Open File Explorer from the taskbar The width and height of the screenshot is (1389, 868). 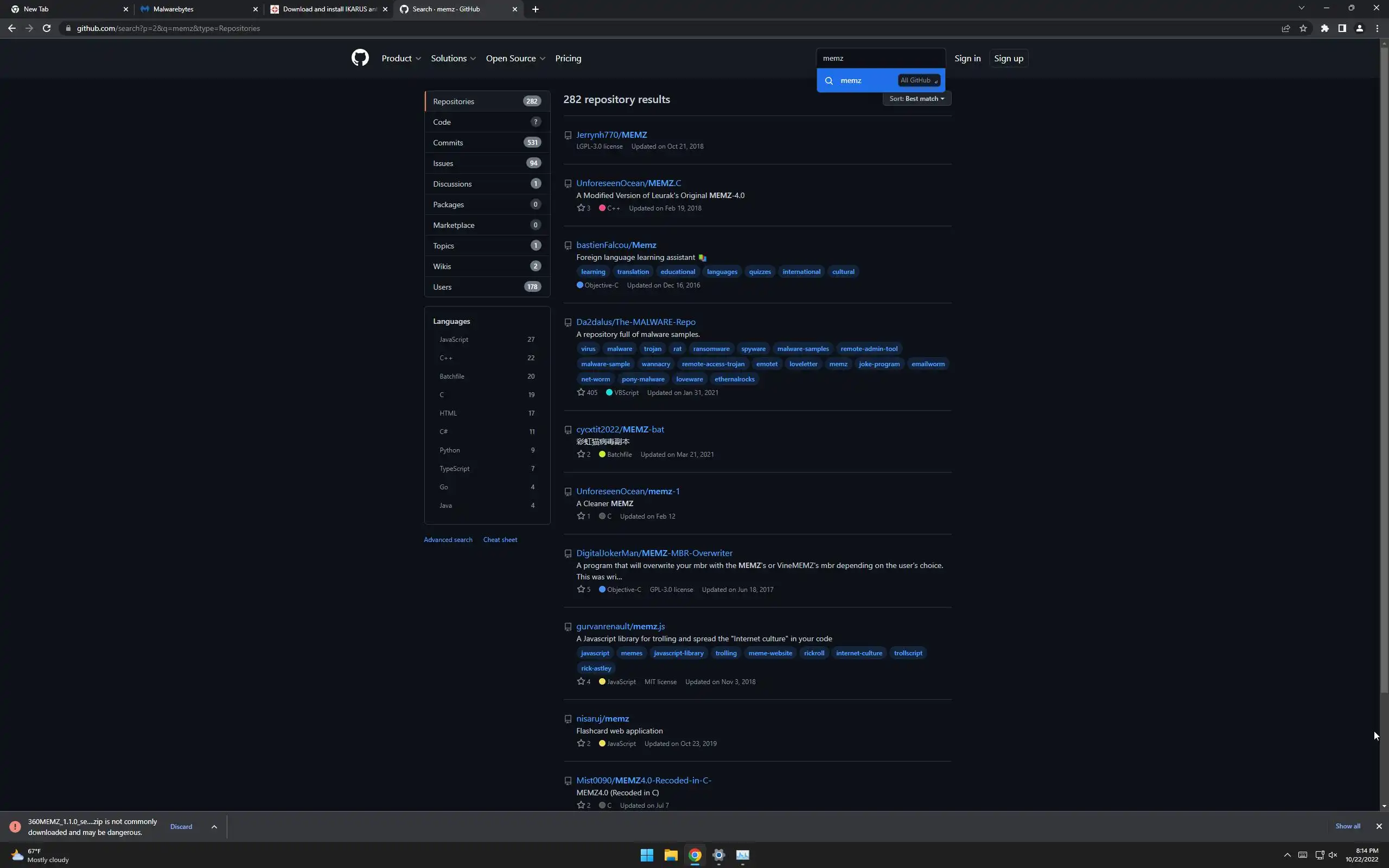coord(671,855)
